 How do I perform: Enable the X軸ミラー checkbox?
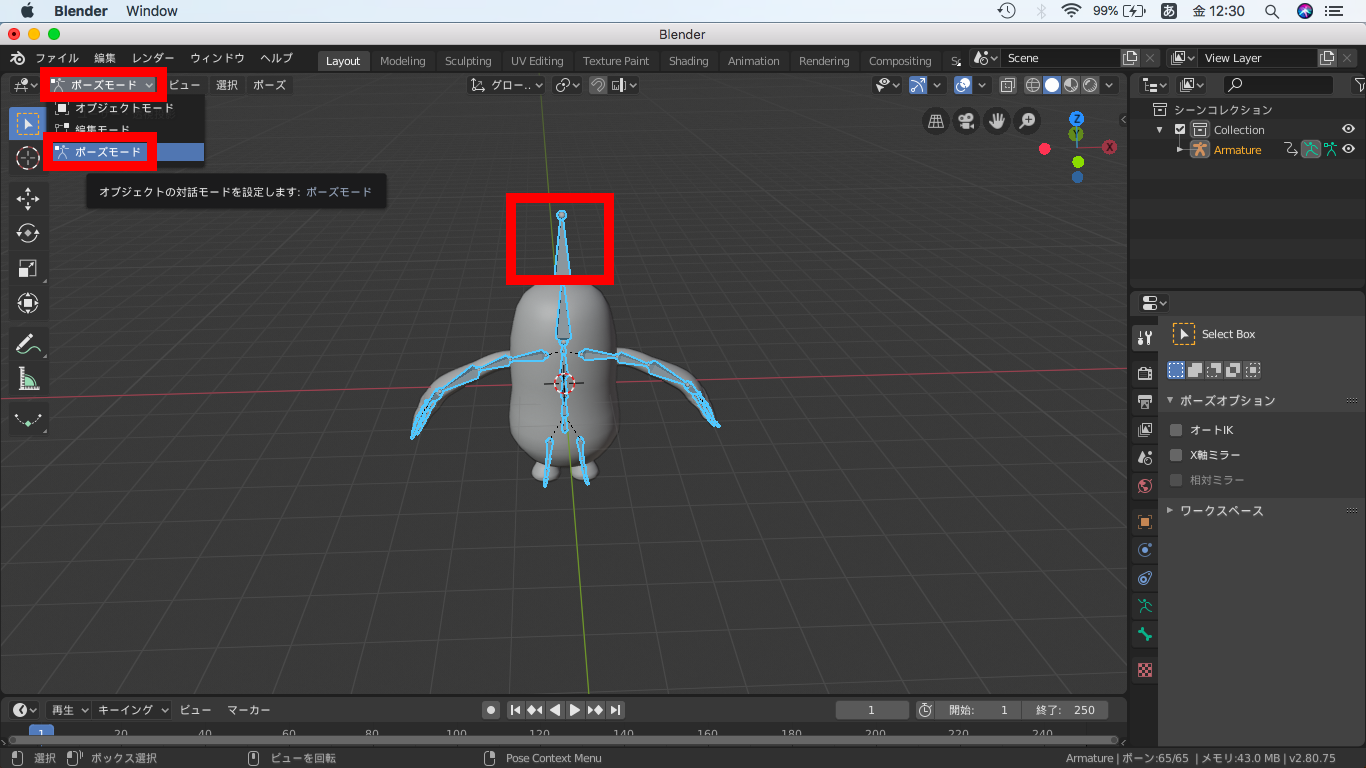(x=1176, y=455)
